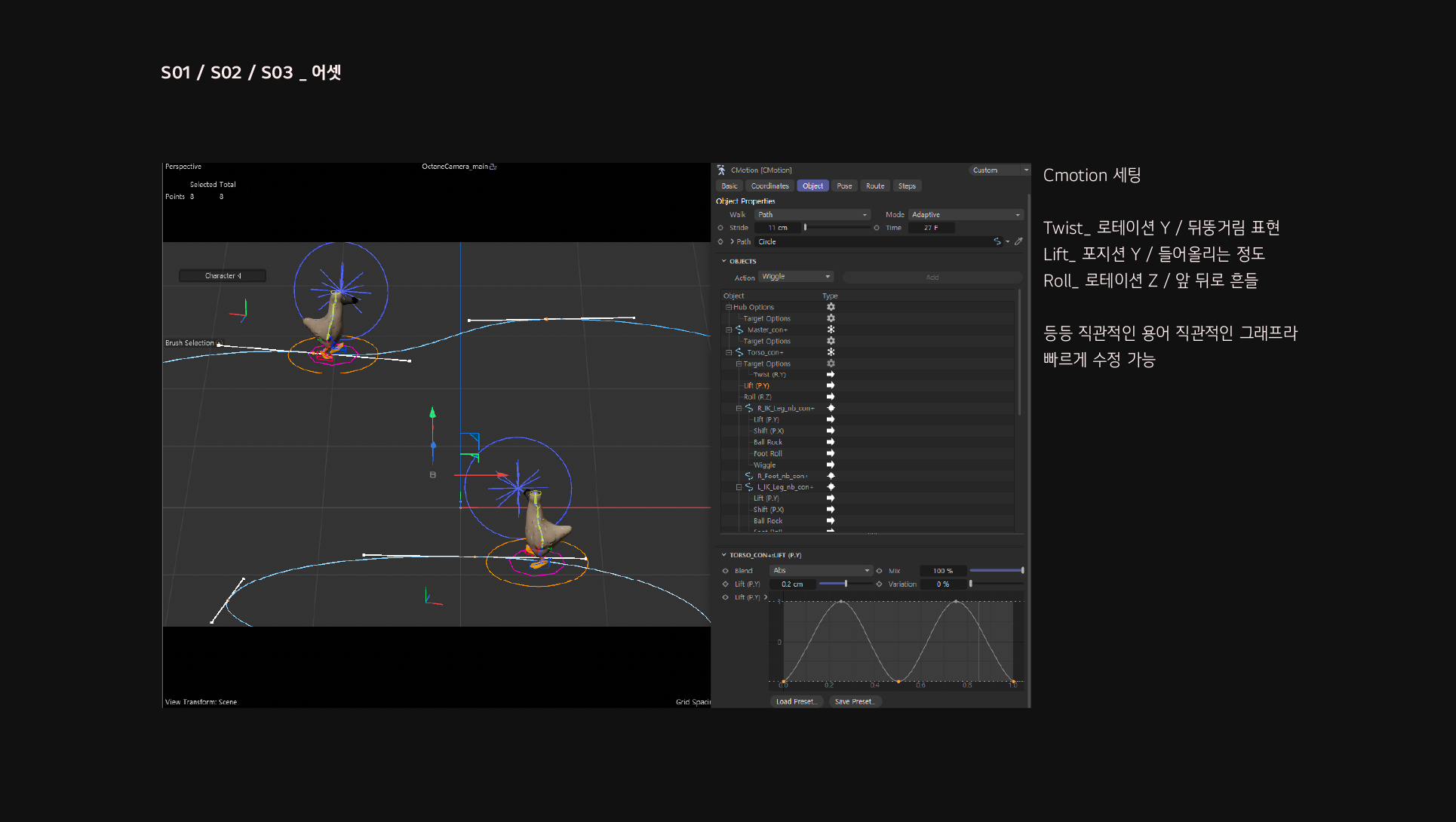Image resolution: width=1456 pixels, height=822 pixels.
Task: Open the Mode Adaptive dropdown
Action: pos(965,215)
